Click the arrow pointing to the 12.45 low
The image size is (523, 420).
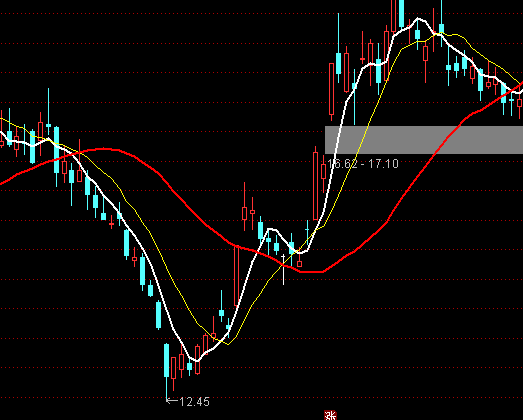[172, 401]
